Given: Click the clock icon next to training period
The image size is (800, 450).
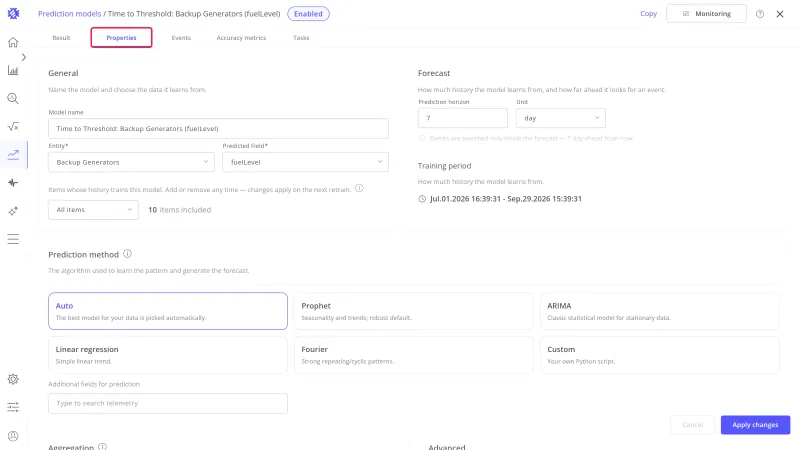Looking at the screenshot, I should (422, 199).
